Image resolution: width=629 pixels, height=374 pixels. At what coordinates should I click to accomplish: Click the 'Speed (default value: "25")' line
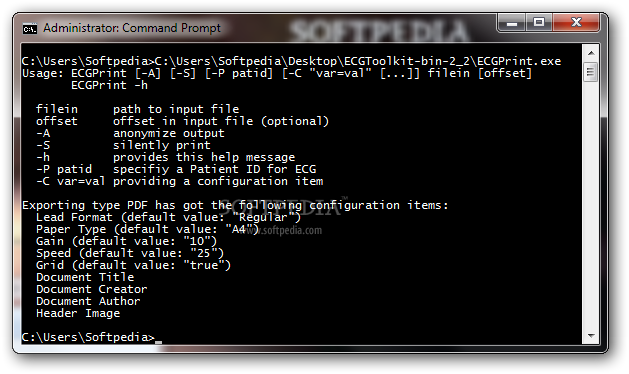(130, 254)
